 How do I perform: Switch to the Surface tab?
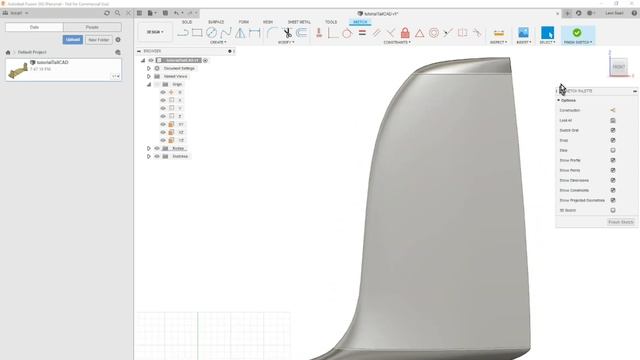tap(216, 22)
